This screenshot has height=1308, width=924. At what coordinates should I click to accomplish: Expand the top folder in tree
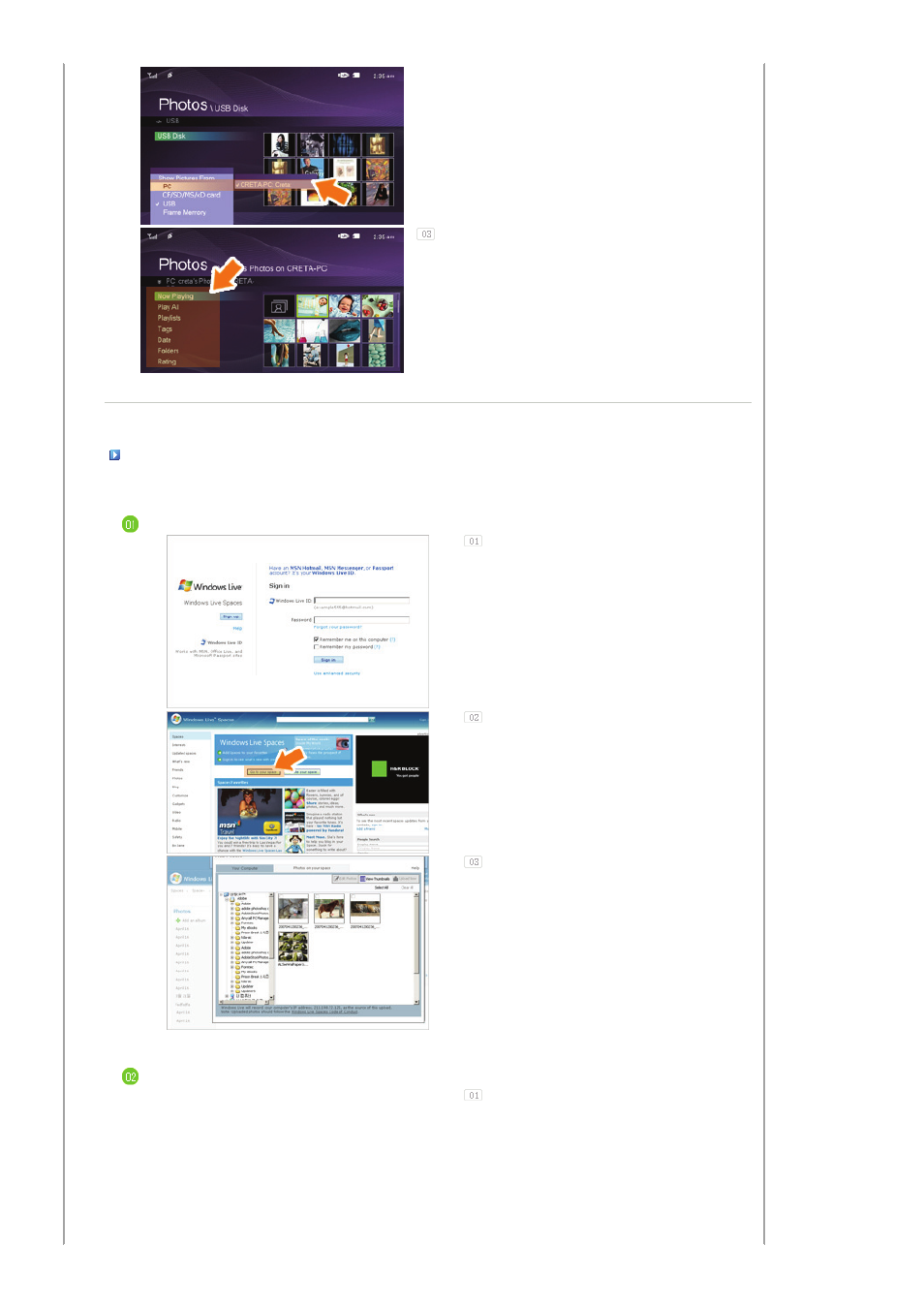(221, 894)
